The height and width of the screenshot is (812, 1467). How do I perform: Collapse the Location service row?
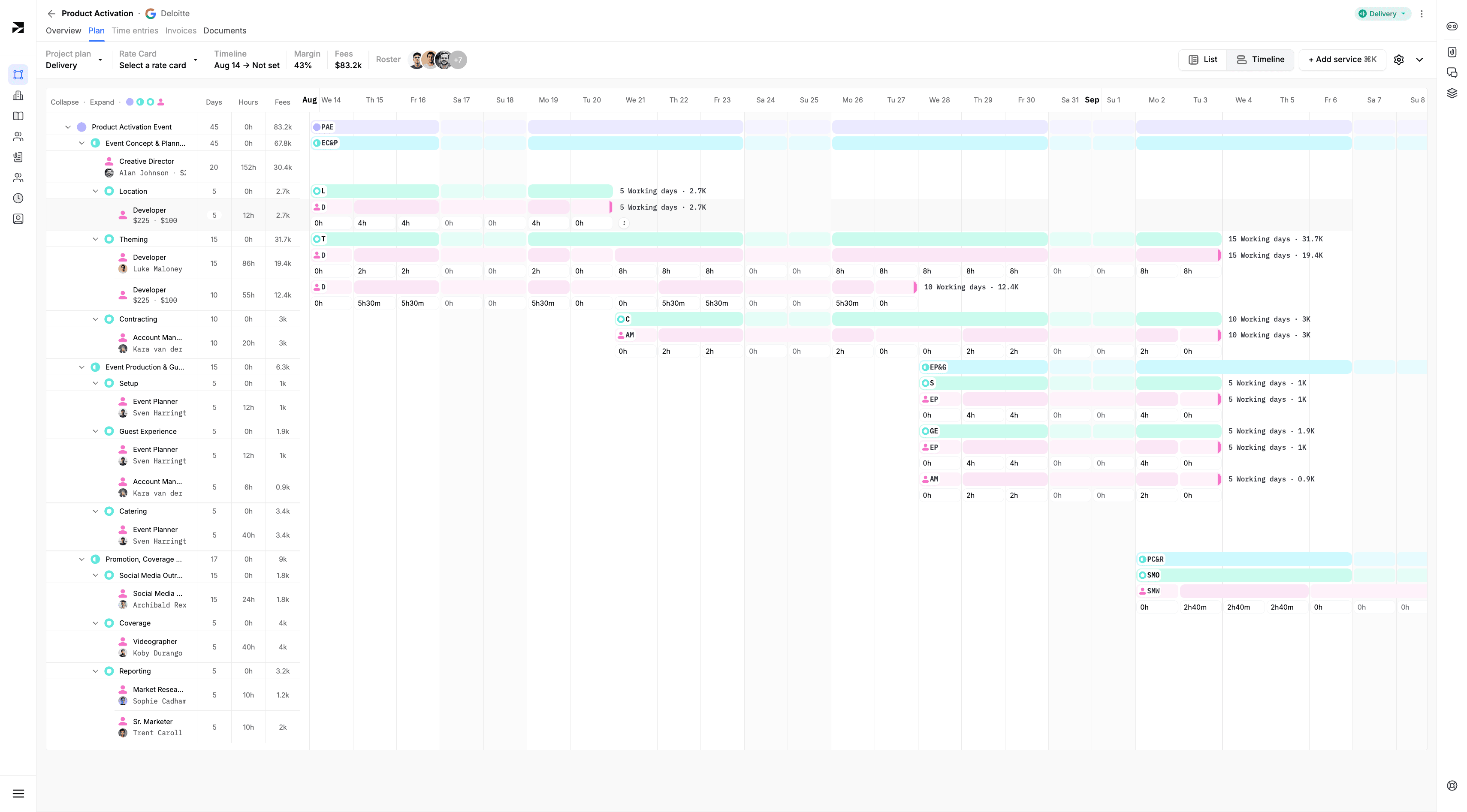(x=95, y=191)
